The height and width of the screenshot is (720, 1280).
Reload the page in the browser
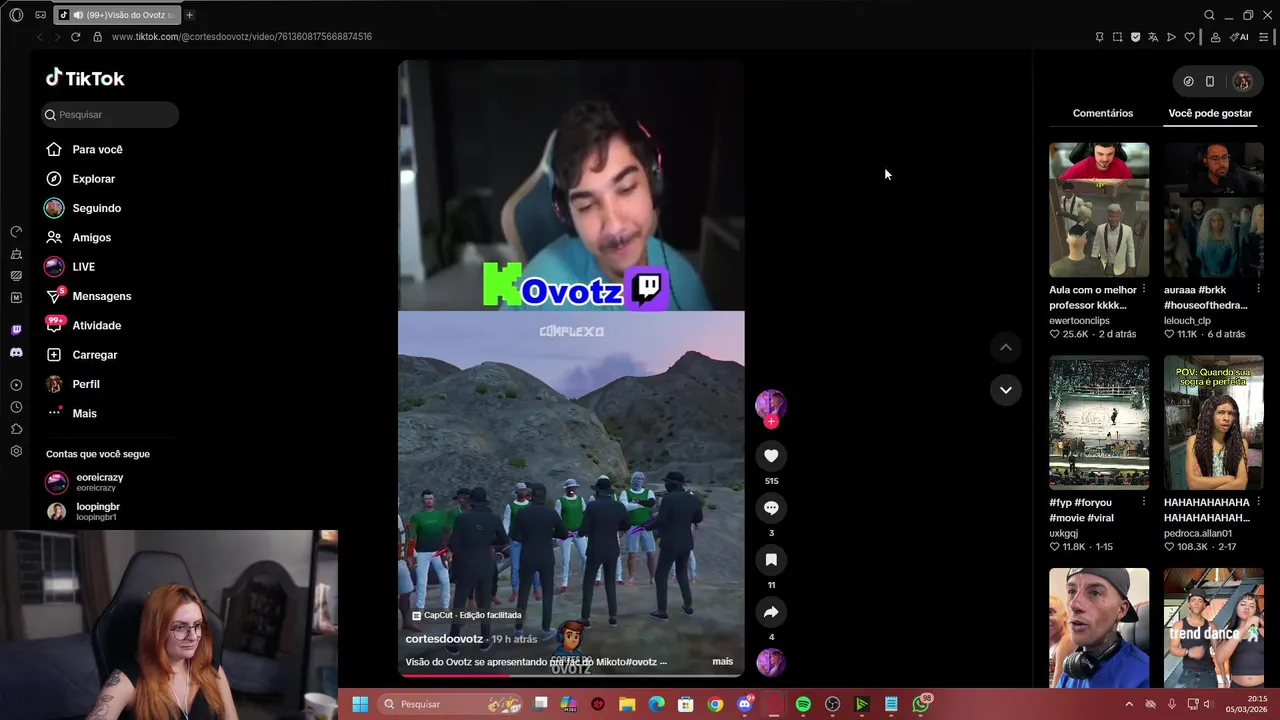[x=75, y=37]
